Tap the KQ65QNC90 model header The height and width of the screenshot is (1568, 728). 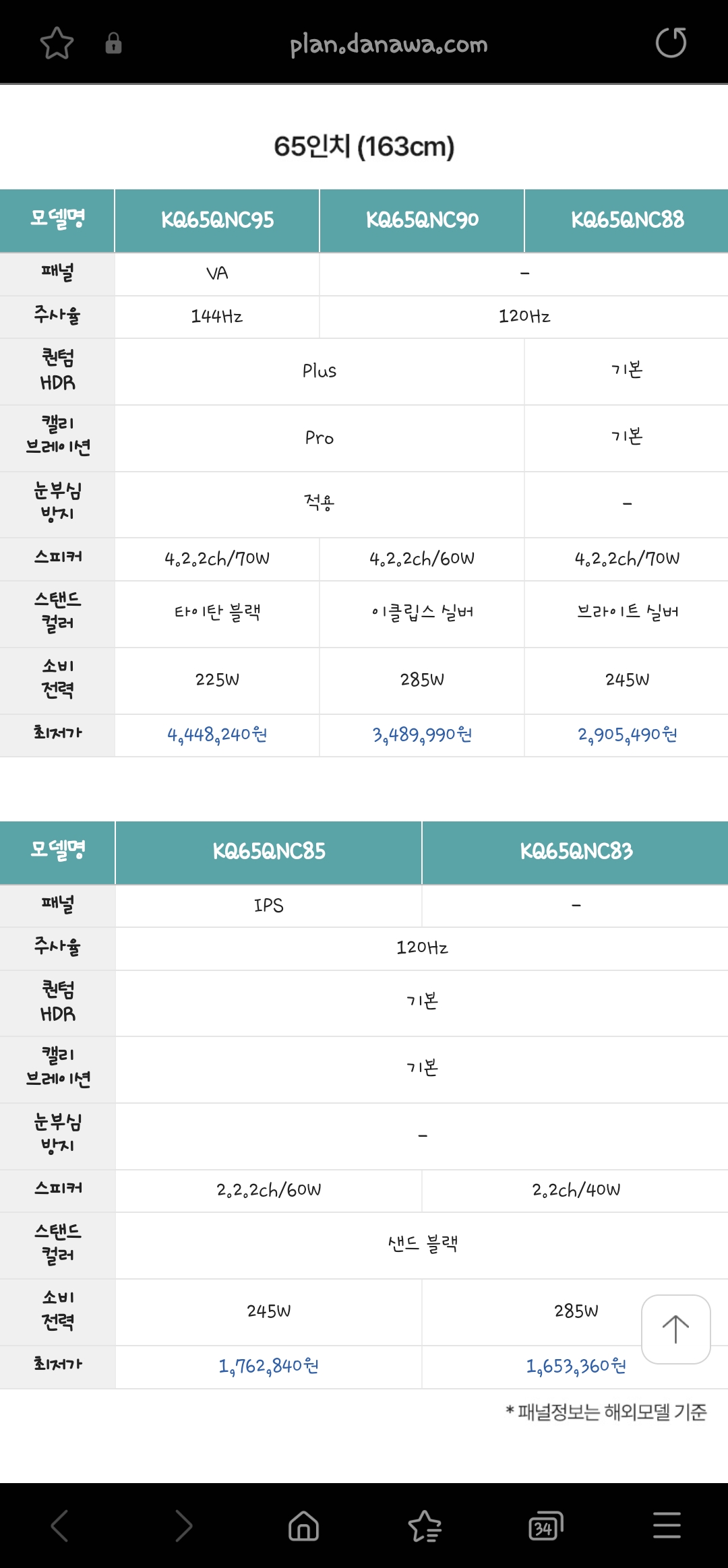(x=422, y=220)
